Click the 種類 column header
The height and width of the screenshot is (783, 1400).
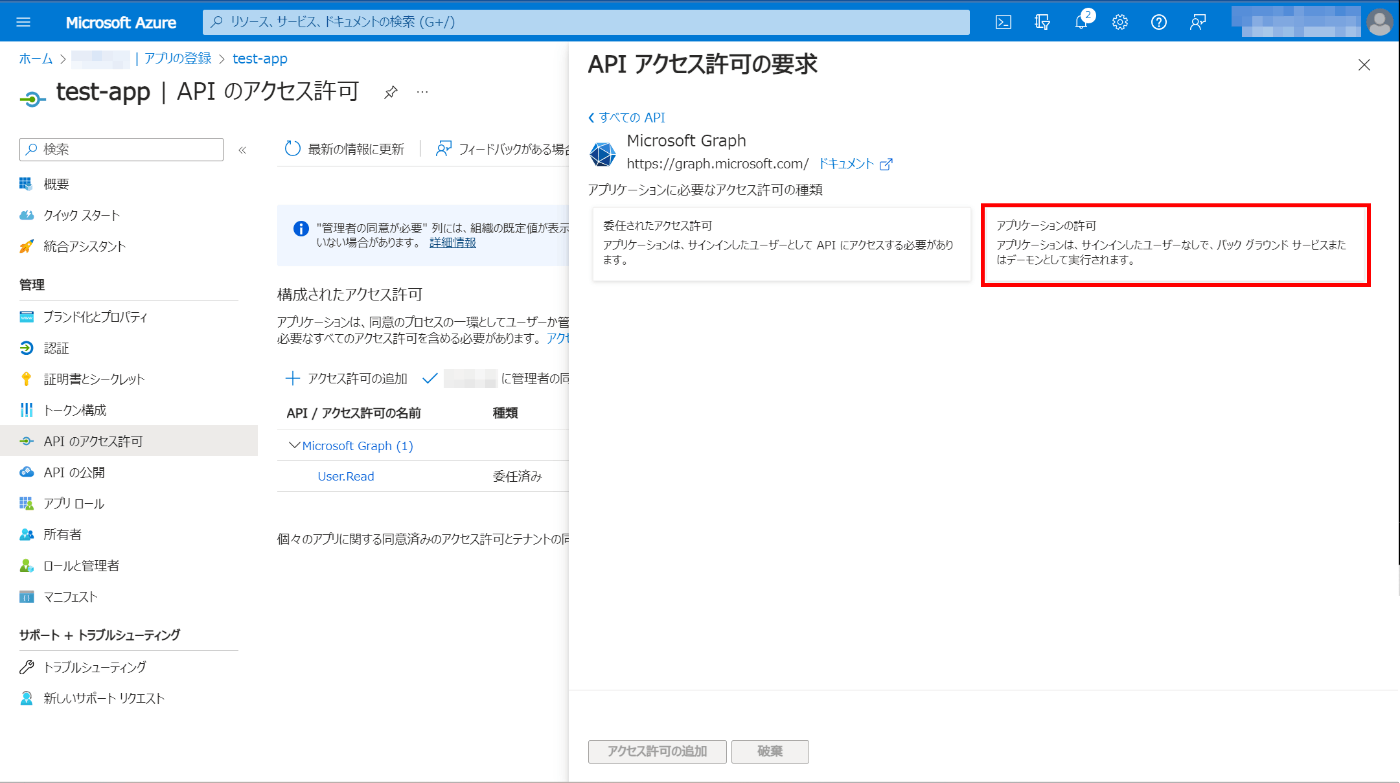coord(505,413)
